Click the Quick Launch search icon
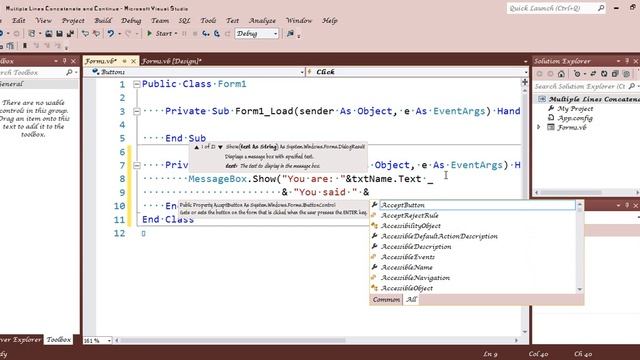This screenshot has height=360, width=640. (x=601, y=8)
